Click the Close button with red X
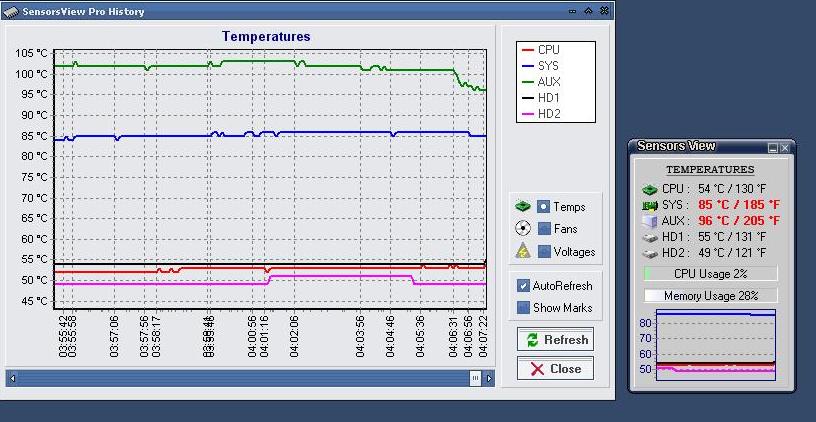The image size is (816, 422). [555, 368]
